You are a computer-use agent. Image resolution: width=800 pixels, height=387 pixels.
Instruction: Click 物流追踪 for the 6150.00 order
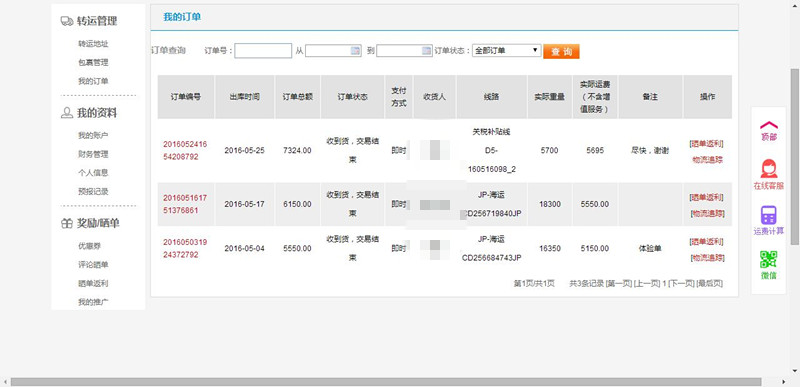pyautogui.click(x=707, y=213)
